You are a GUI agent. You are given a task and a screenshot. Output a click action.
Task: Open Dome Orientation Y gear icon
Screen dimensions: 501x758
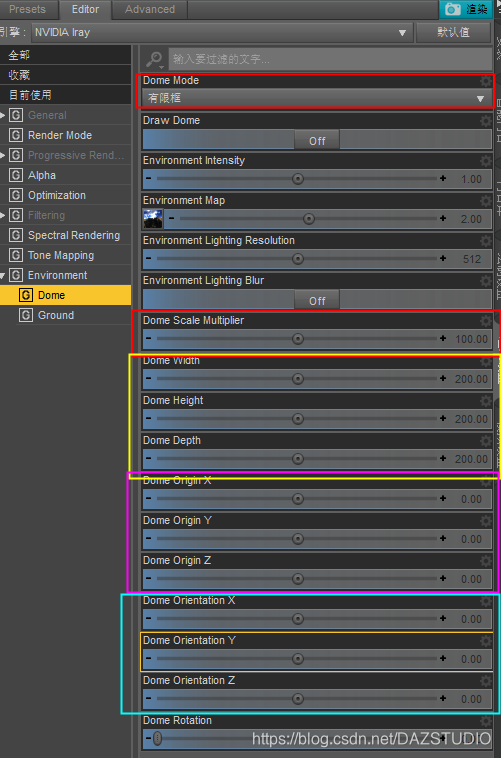click(x=486, y=641)
